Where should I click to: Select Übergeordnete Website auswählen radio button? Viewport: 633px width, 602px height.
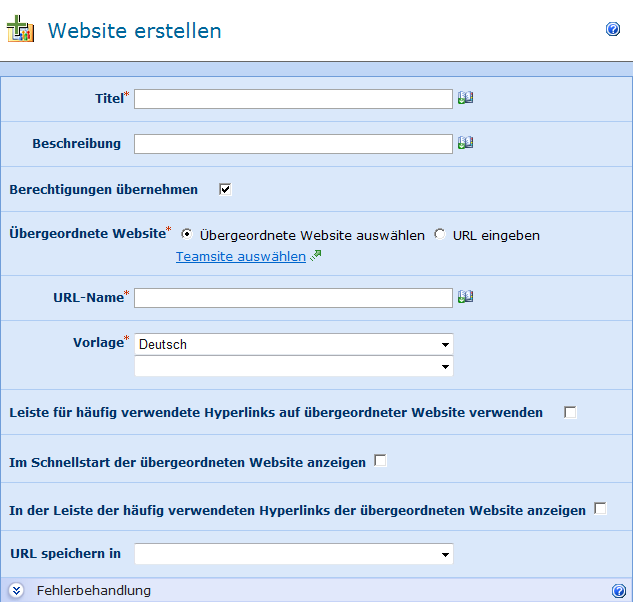pos(187,234)
